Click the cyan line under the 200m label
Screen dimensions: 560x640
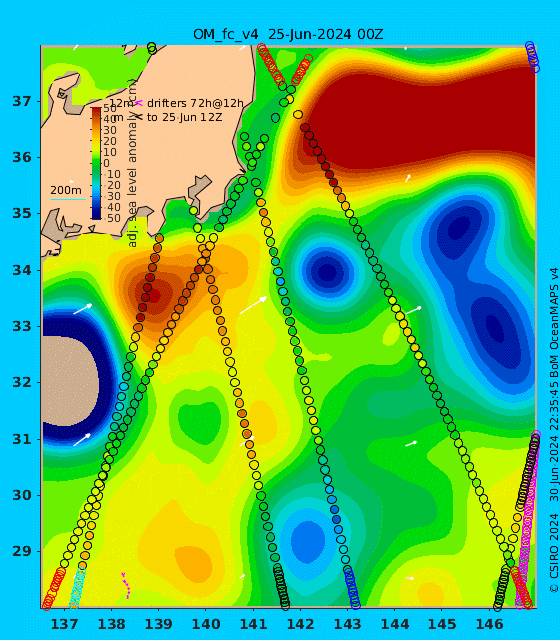[x=67, y=200]
